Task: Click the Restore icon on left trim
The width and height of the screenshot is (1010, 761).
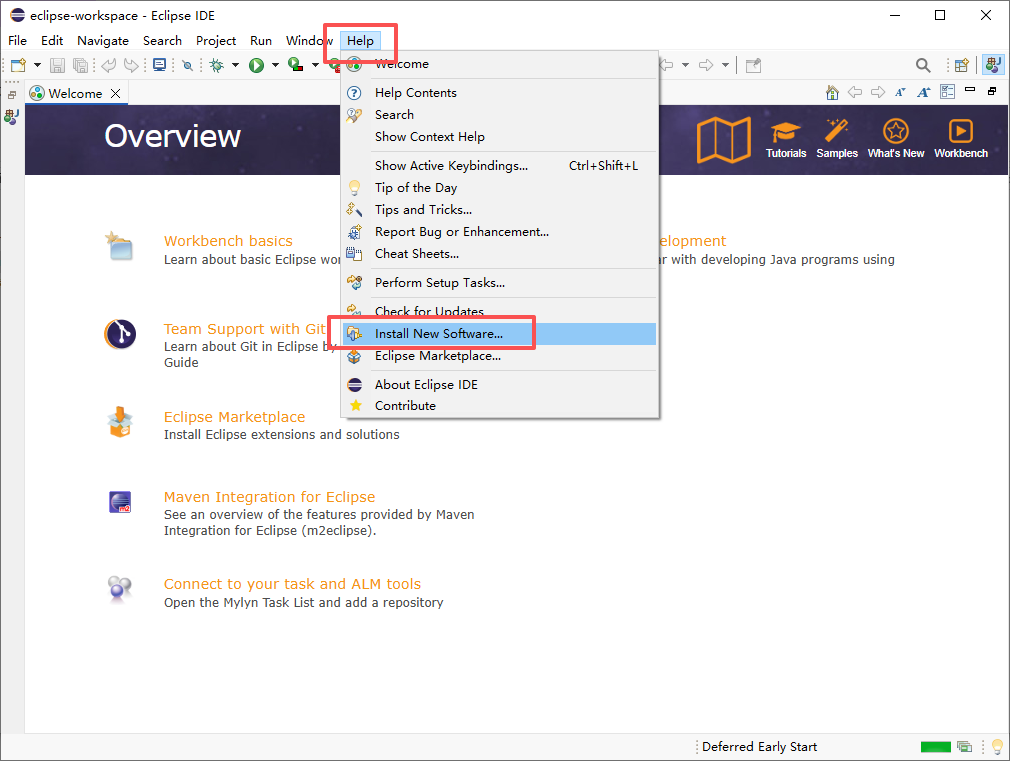Action: click(12, 95)
